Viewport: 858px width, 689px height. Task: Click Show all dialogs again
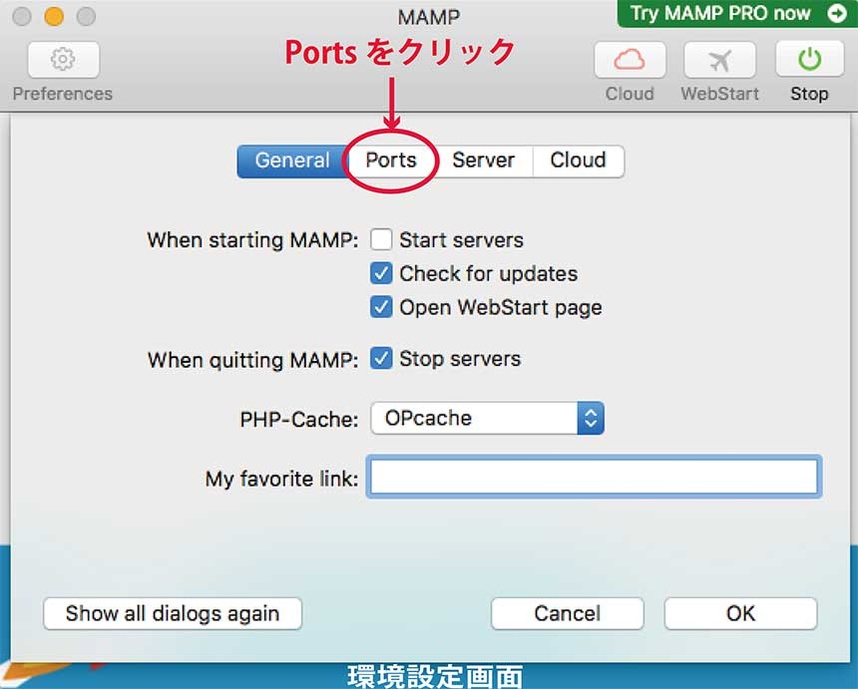coord(172,613)
